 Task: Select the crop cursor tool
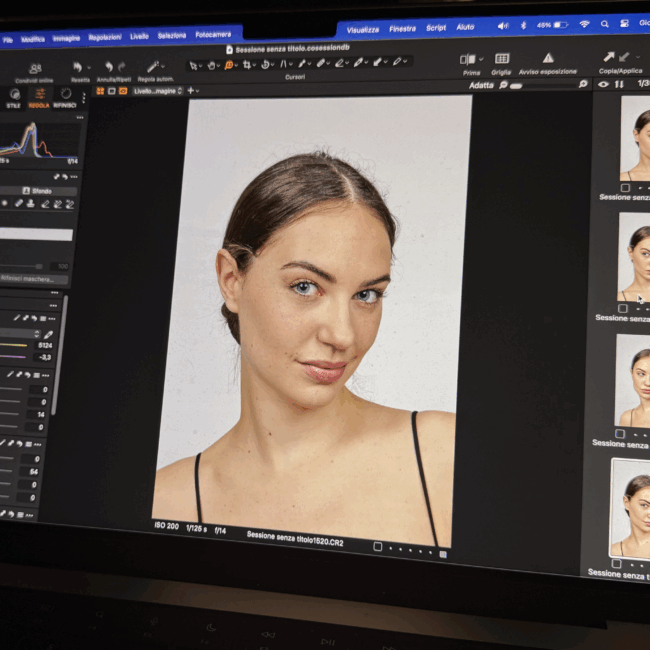(x=246, y=64)
